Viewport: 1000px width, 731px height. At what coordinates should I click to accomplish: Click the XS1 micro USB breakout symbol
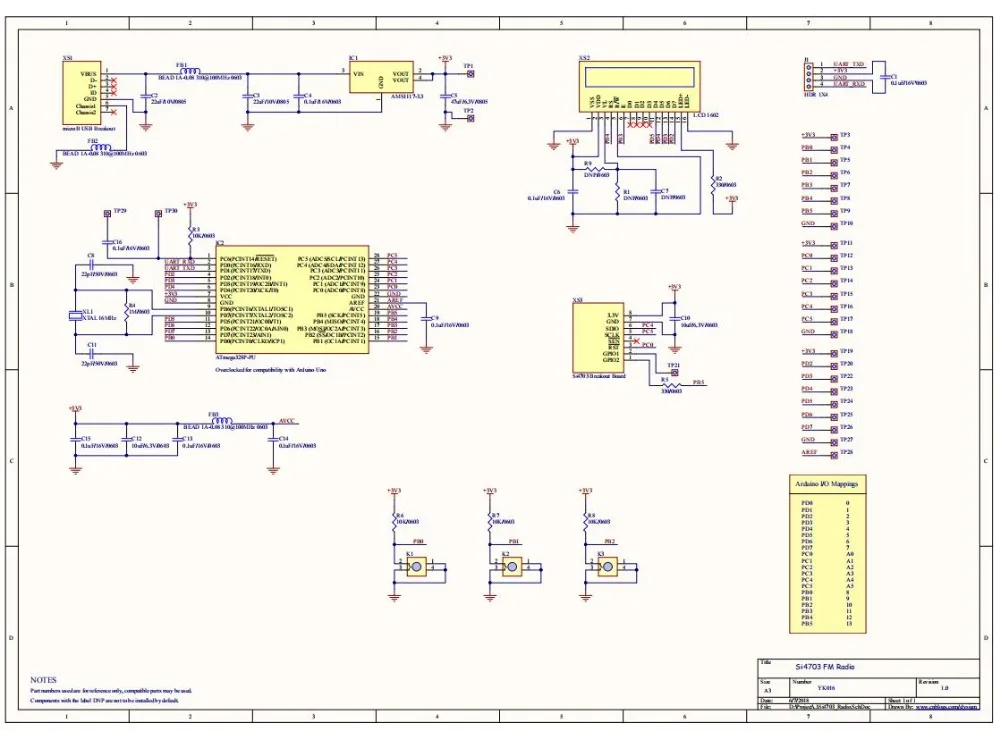[81, 92]
